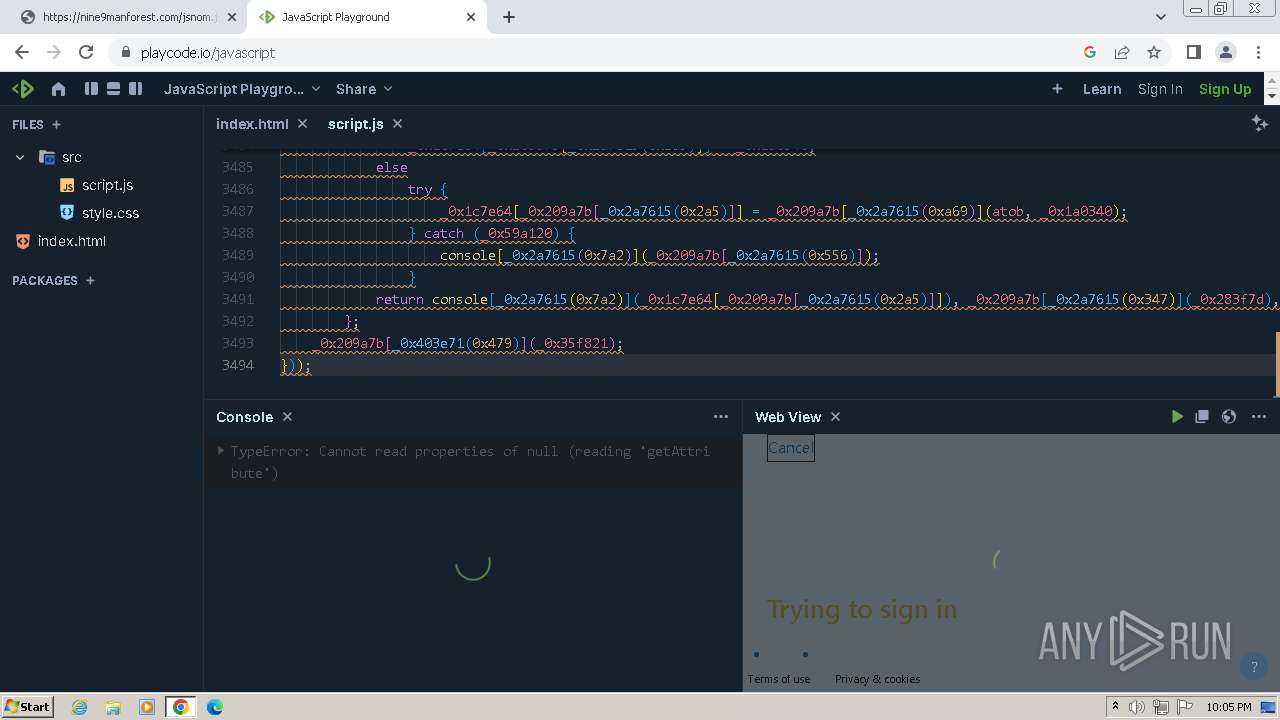Viewport: 1280px width, 720px height.
Task: Select the vertical split layout icon
Action: tap(91, 89)
